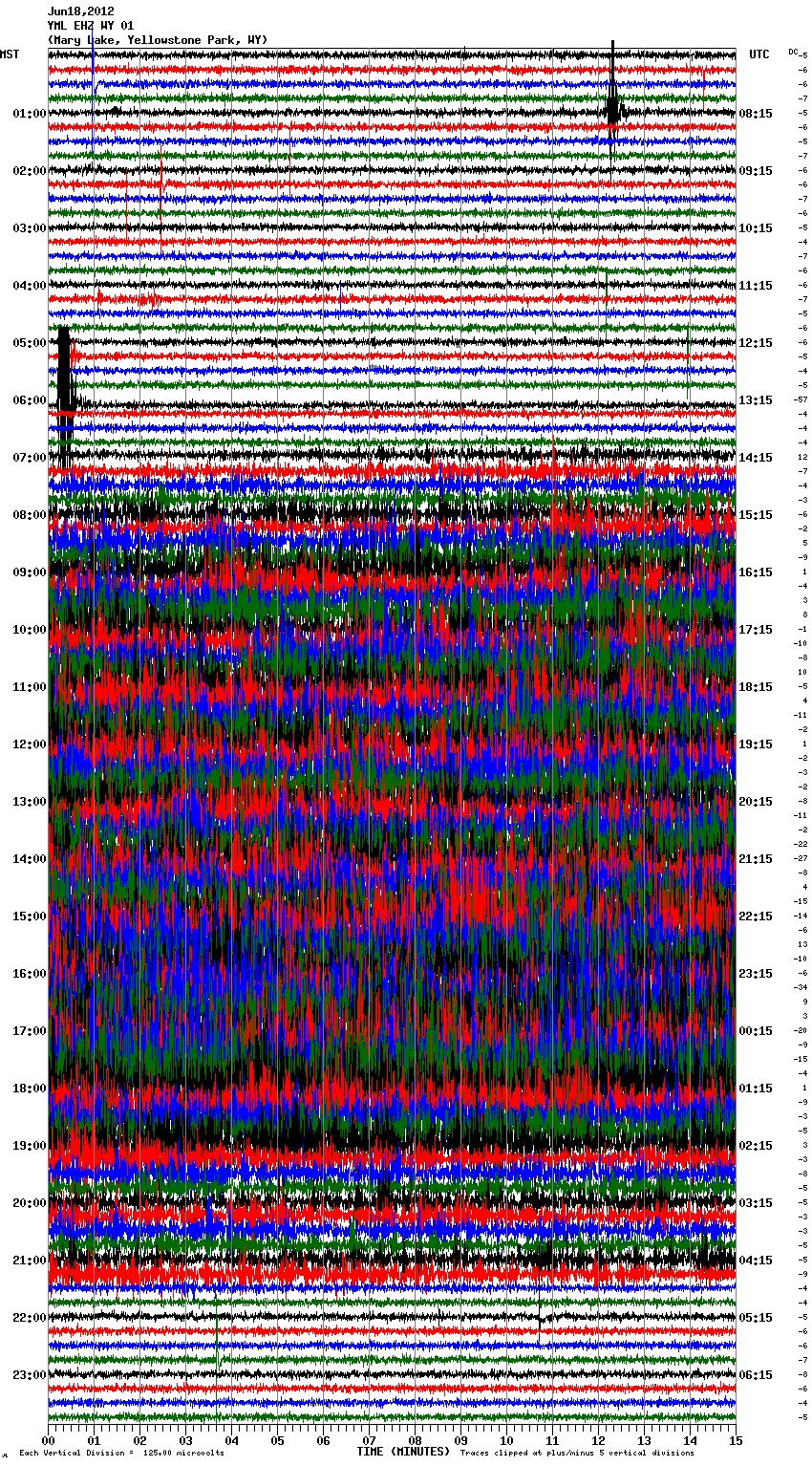Select the 04:00 MST time label
Viewport: 812px width, 1466px height.
coord(30,286)
